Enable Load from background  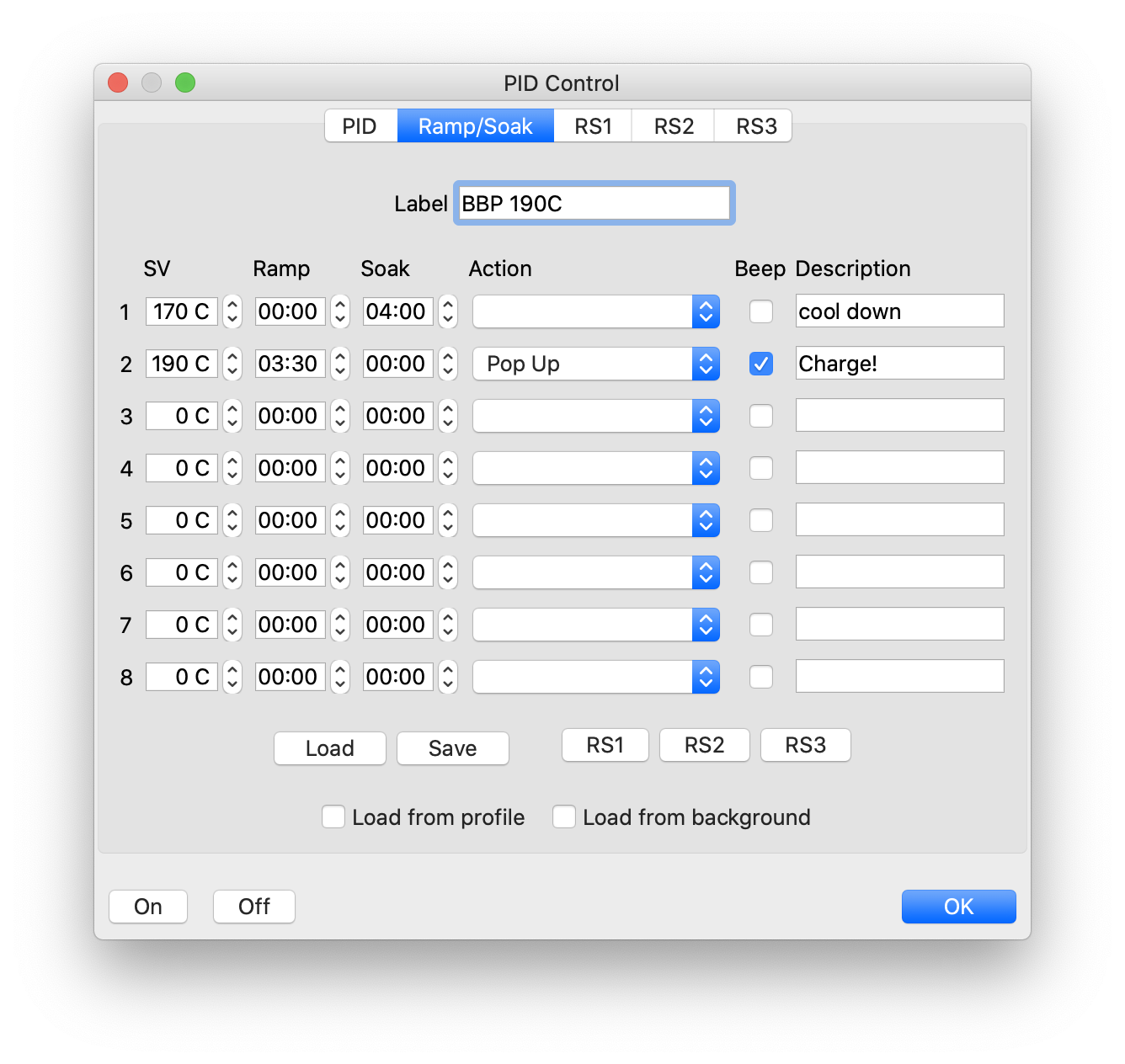[564, 817]
